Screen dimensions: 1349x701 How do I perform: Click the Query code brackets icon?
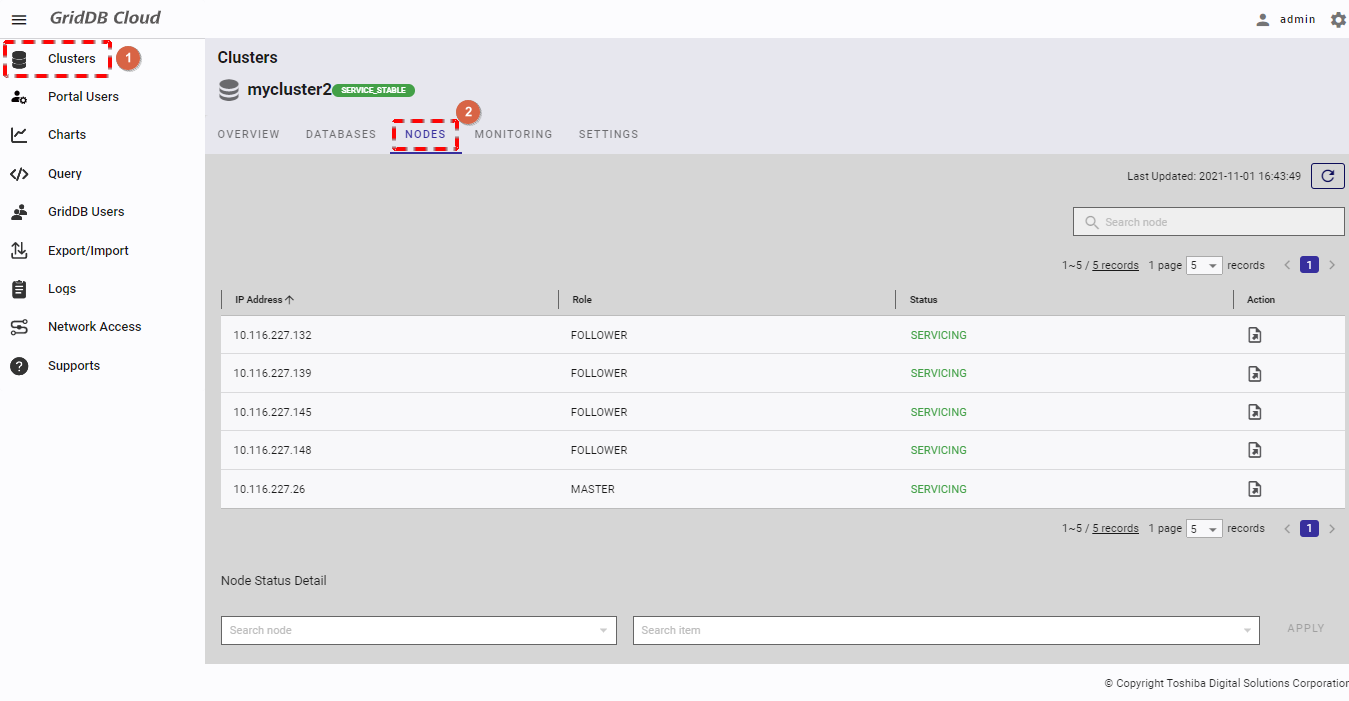pos(19,174)
